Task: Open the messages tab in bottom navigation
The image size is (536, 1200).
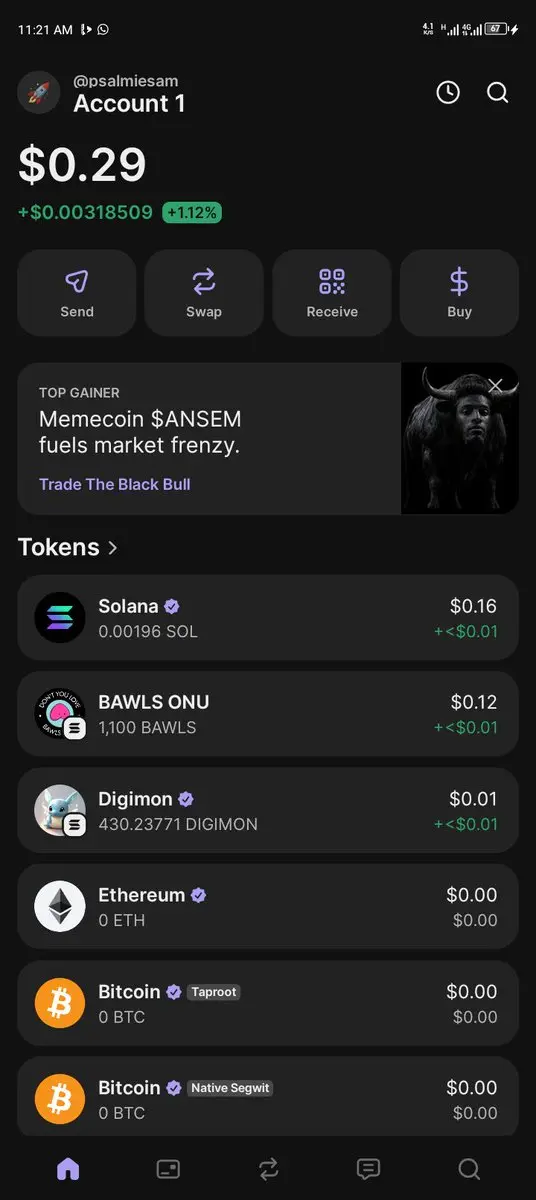Action: tap(368, 1168)
